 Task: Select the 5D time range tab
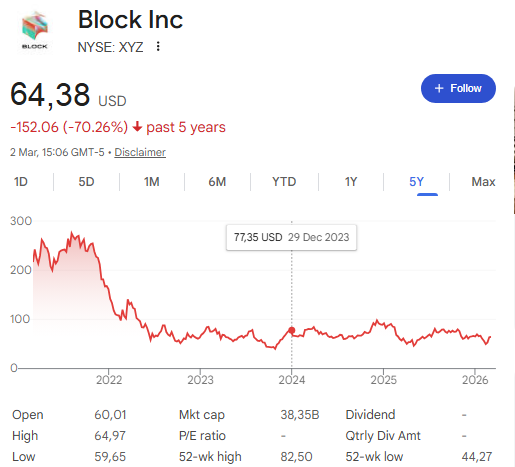[86, 182]
